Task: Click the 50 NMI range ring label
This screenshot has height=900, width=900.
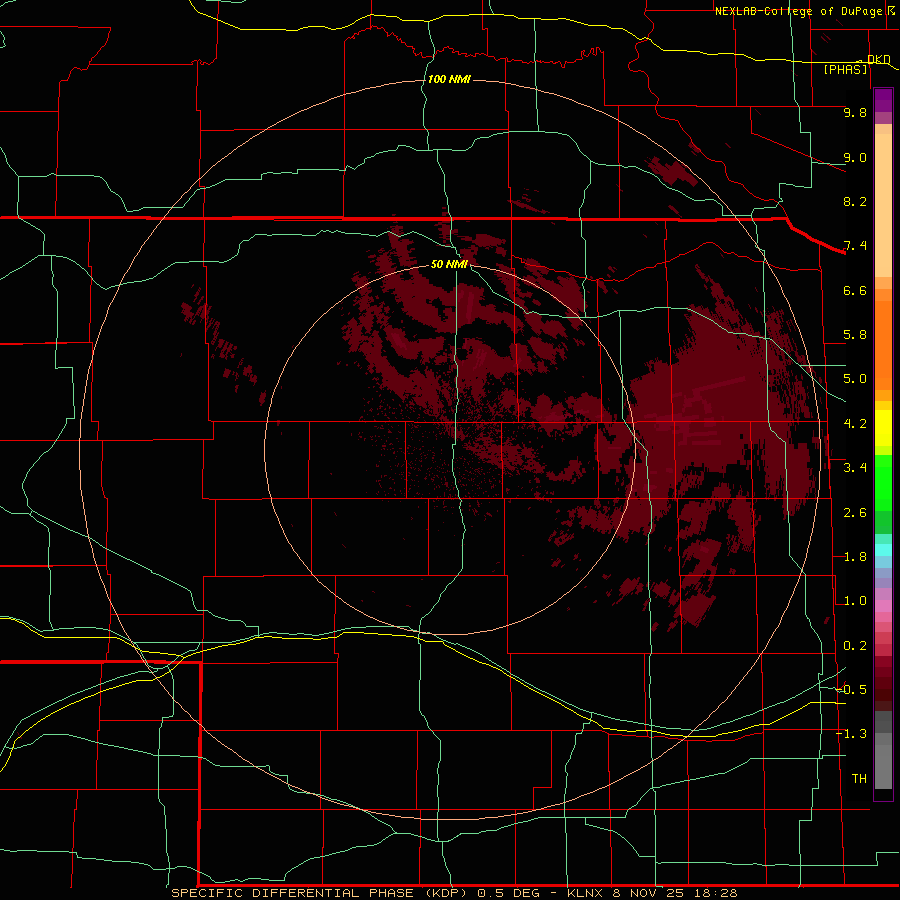Action: point(449,264)
